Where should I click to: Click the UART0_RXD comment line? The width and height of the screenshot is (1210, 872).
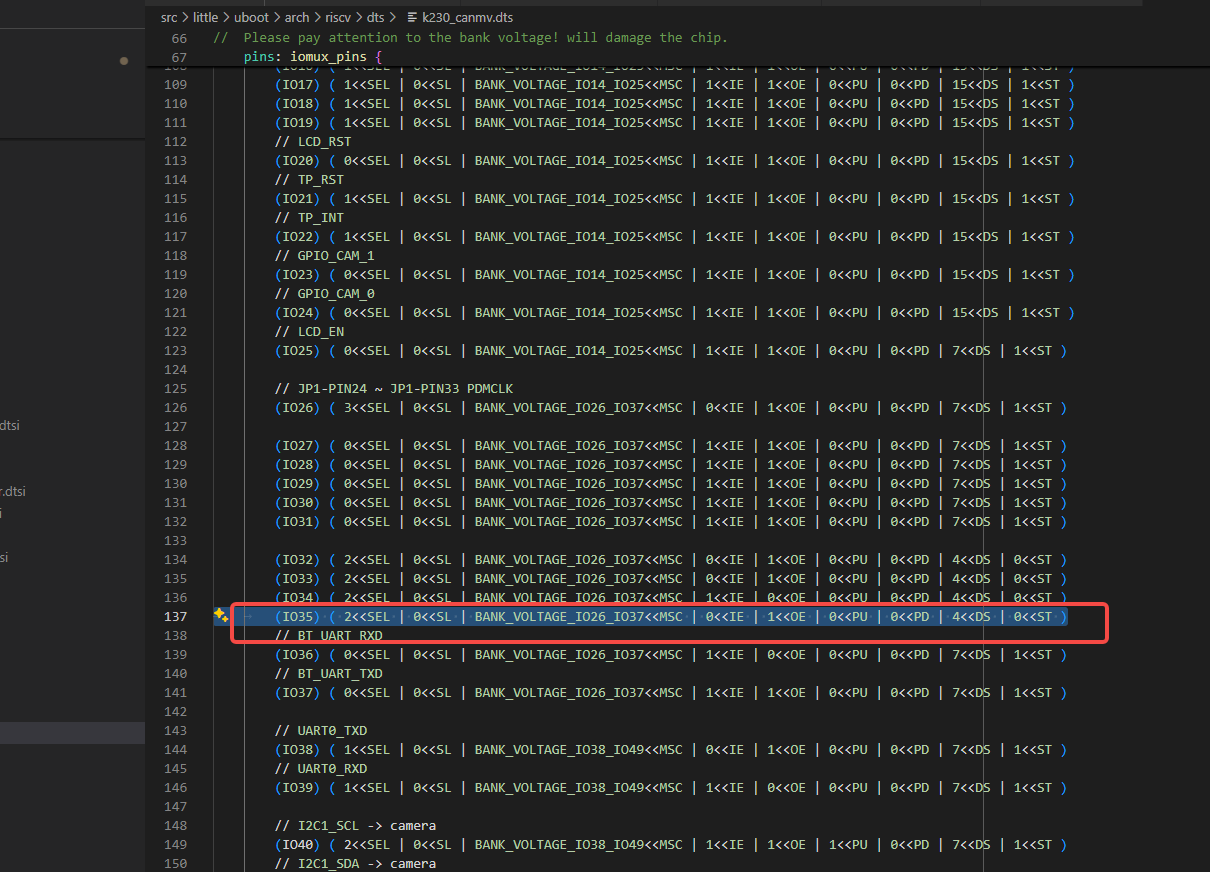pyautogui.click(x=332, y=769)
